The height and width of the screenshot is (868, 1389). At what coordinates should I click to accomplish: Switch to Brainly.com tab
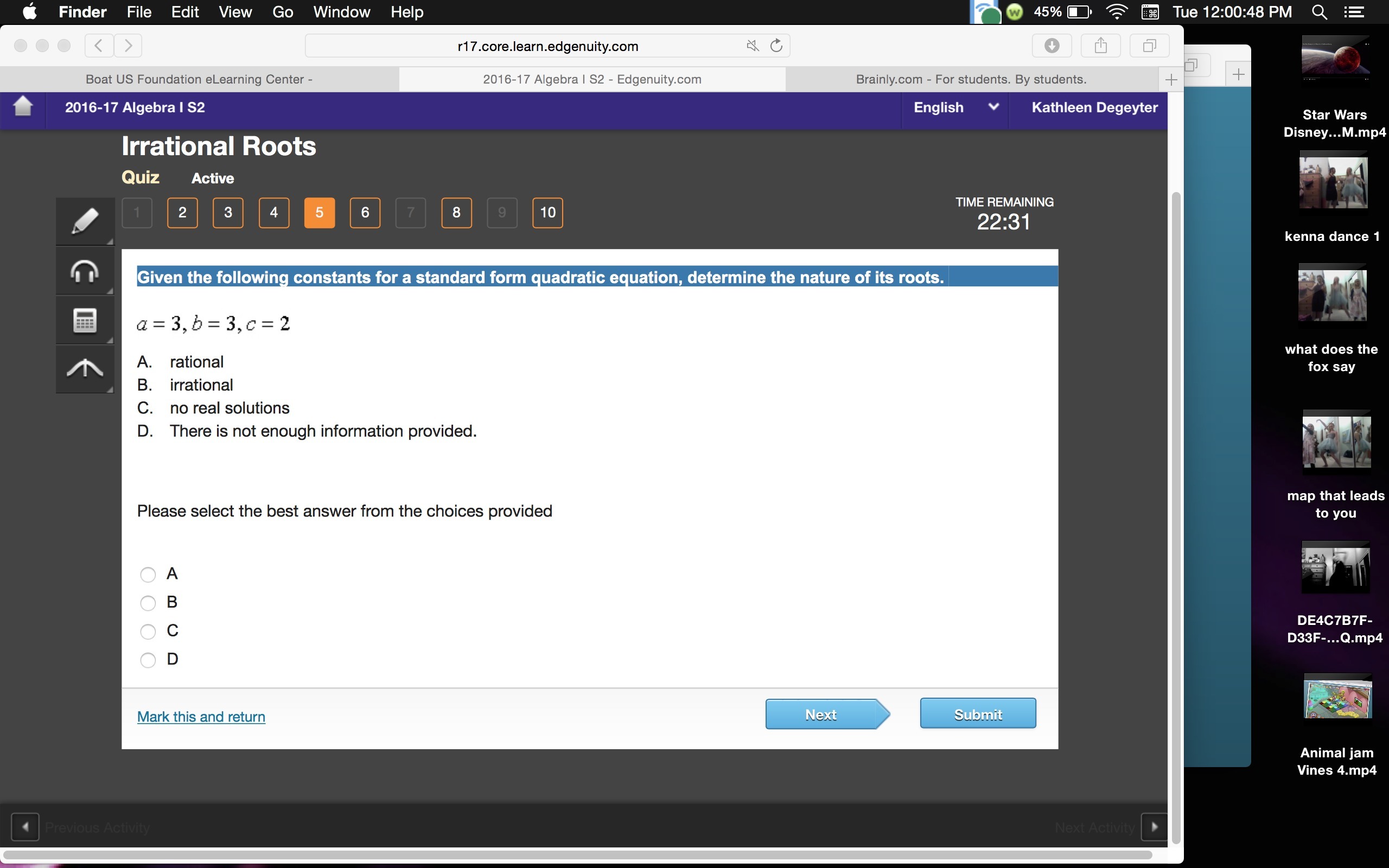971,79
